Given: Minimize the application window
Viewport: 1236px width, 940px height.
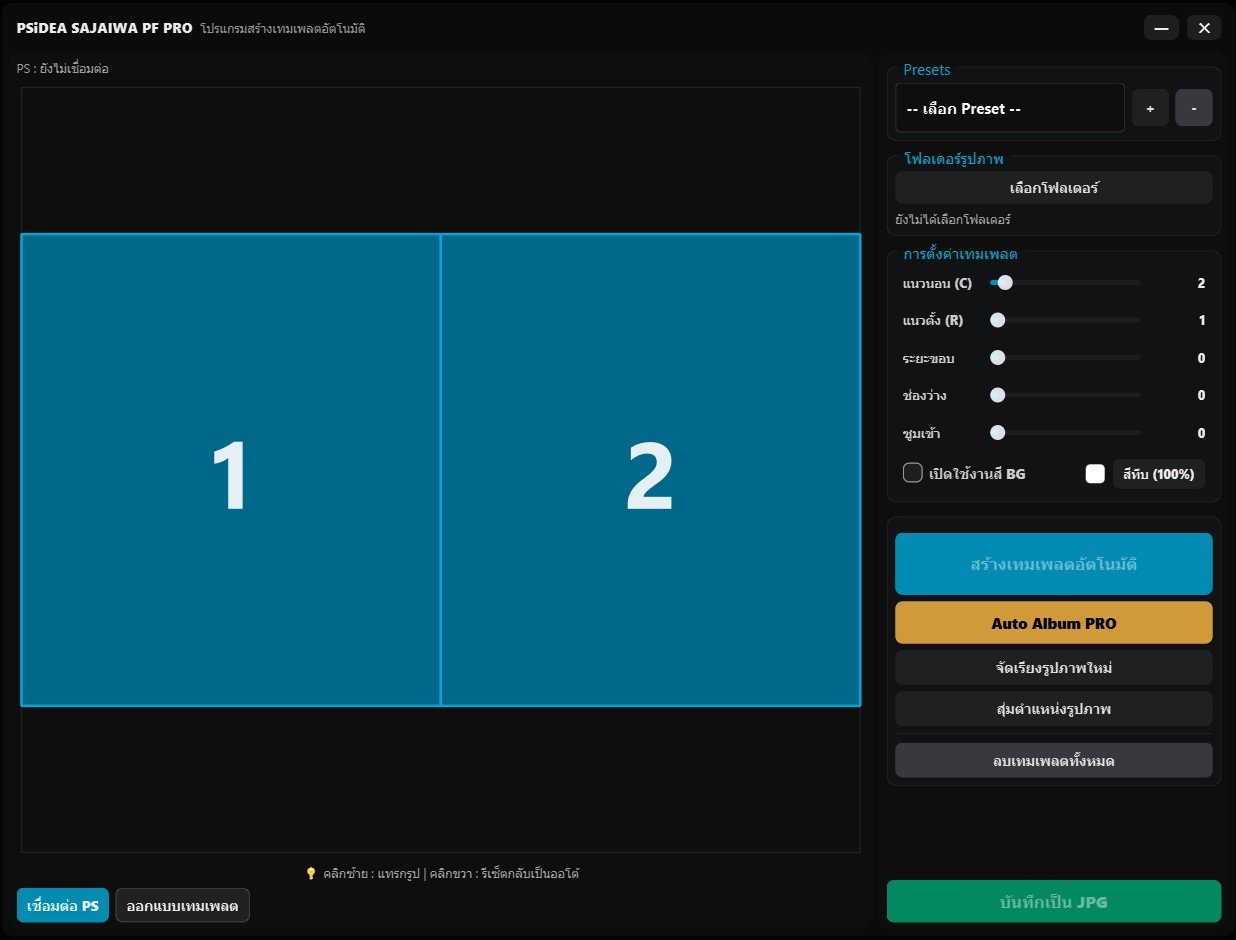Looking at the screenshot, I should pos(1161,28).
